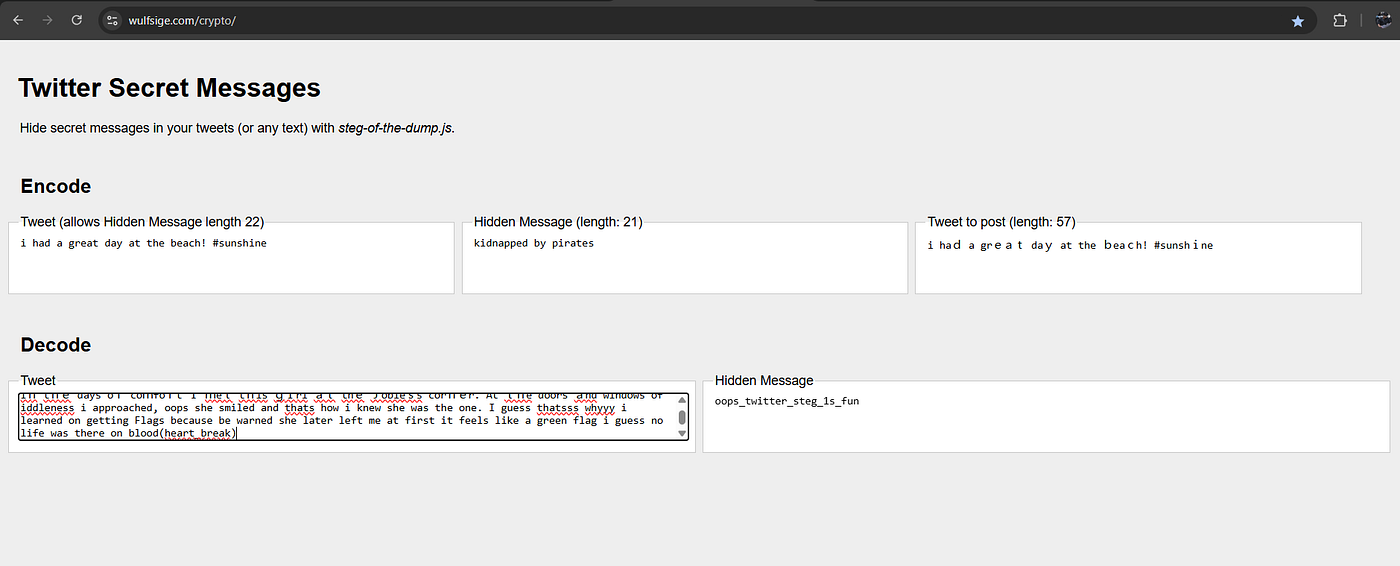Click the Decode section heading
Viewport: 1400px width, 566px height.
[x=56, y=345]
